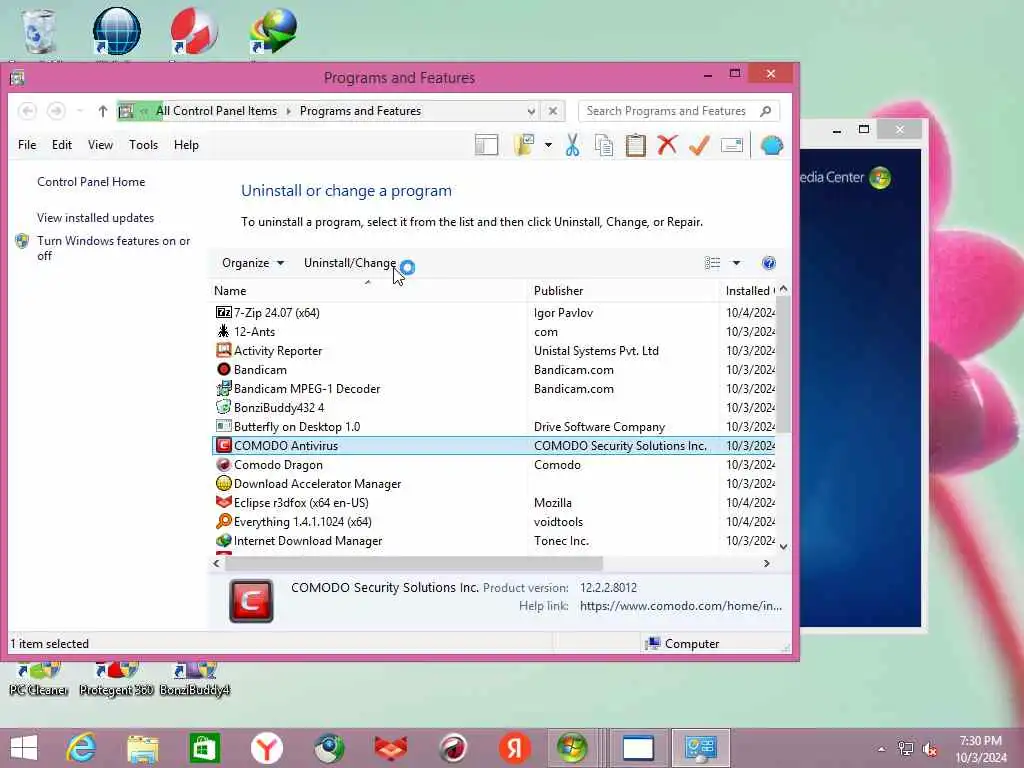Click the Forward navigation arrow

click(56, 111)
